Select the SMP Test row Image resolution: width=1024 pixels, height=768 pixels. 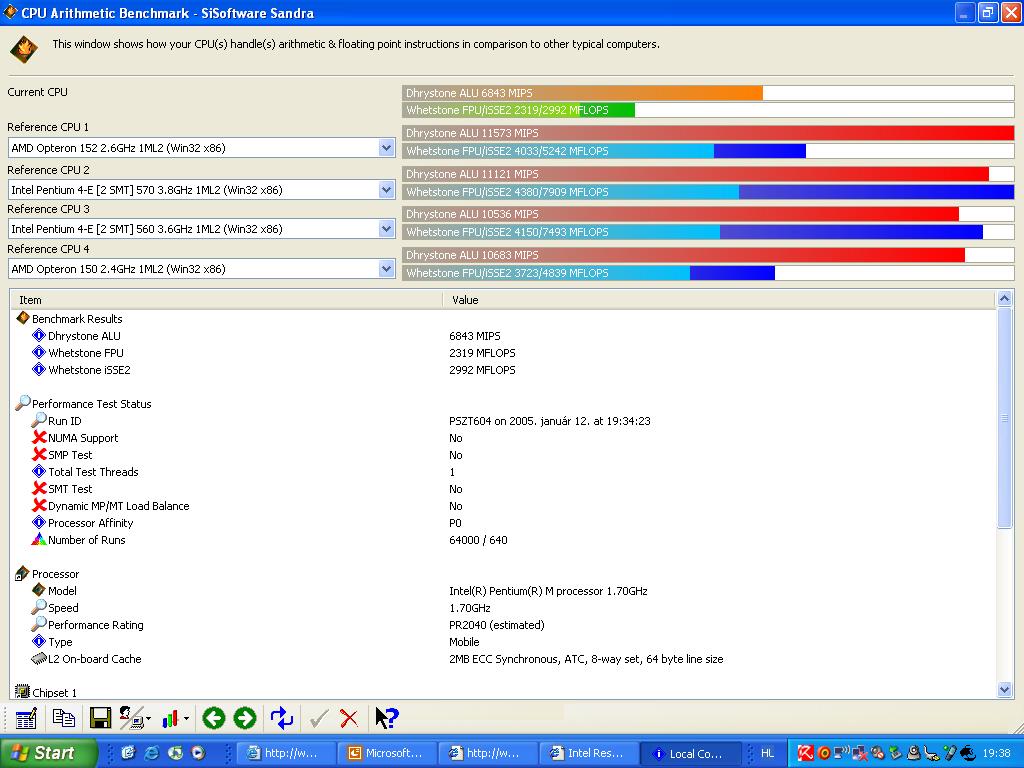[x=504, y=455]
